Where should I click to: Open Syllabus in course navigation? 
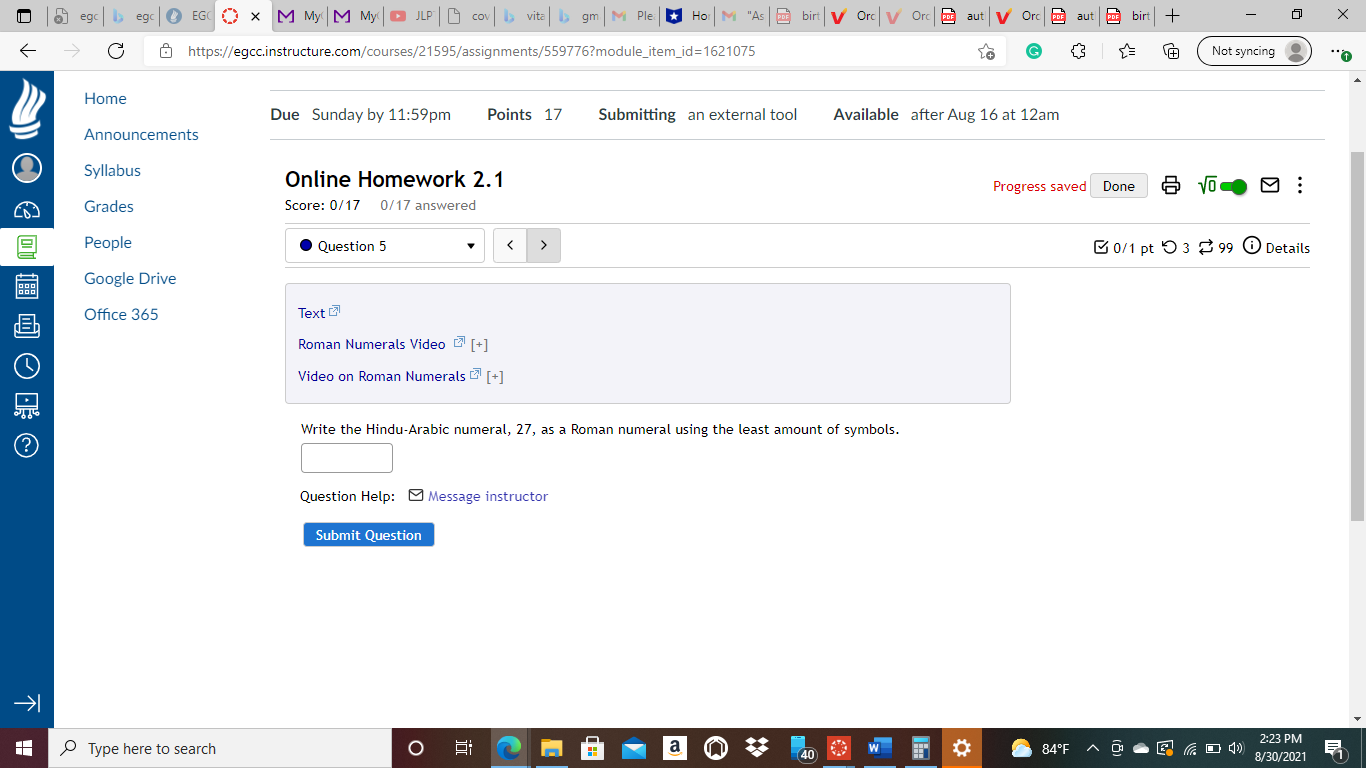tap(112, 171)
